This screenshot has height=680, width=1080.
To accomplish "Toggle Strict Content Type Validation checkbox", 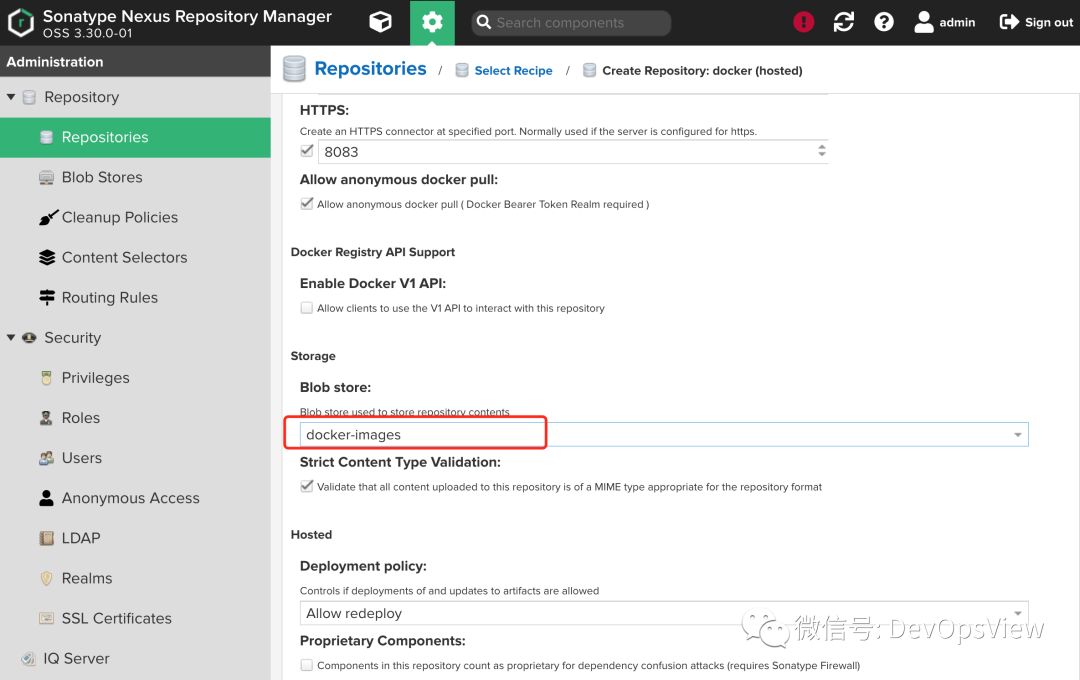I will click(307, 486).
